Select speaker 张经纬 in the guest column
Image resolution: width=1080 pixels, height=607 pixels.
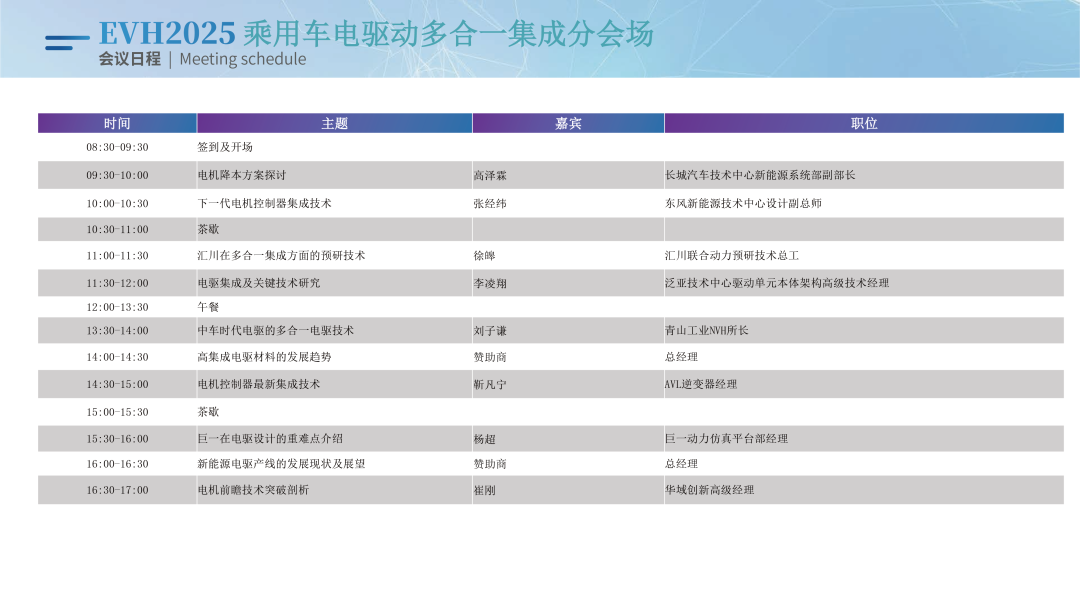click(x=490, y=203)
